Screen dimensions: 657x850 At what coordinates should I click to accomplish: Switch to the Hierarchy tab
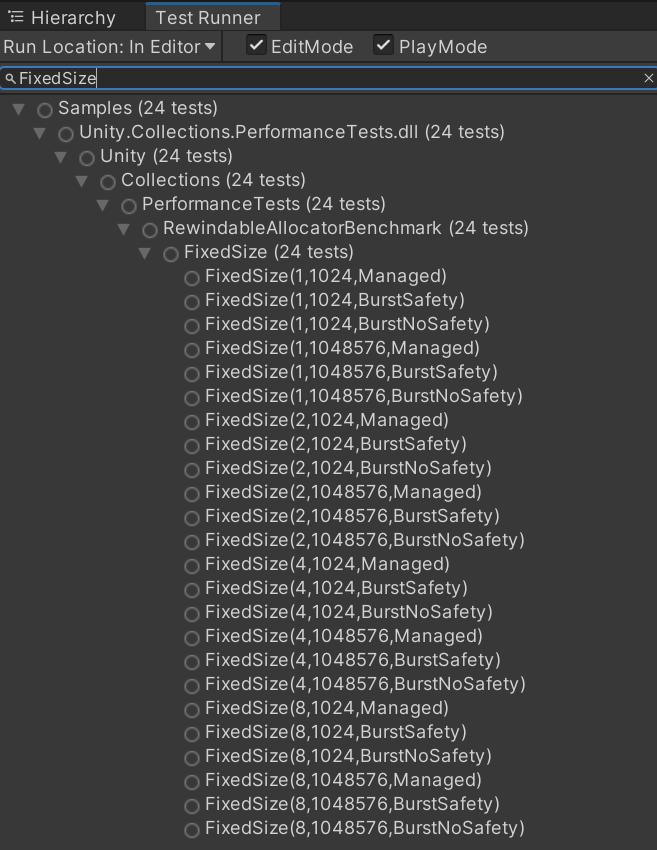tap(72, 16)
